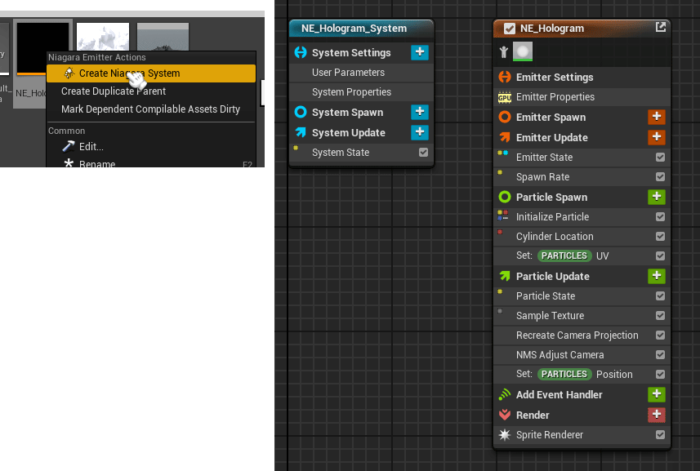The height and width of the screenshot is (471, 700).
Task: Open the System Update add-module plus menu
Action: (420, 132)
